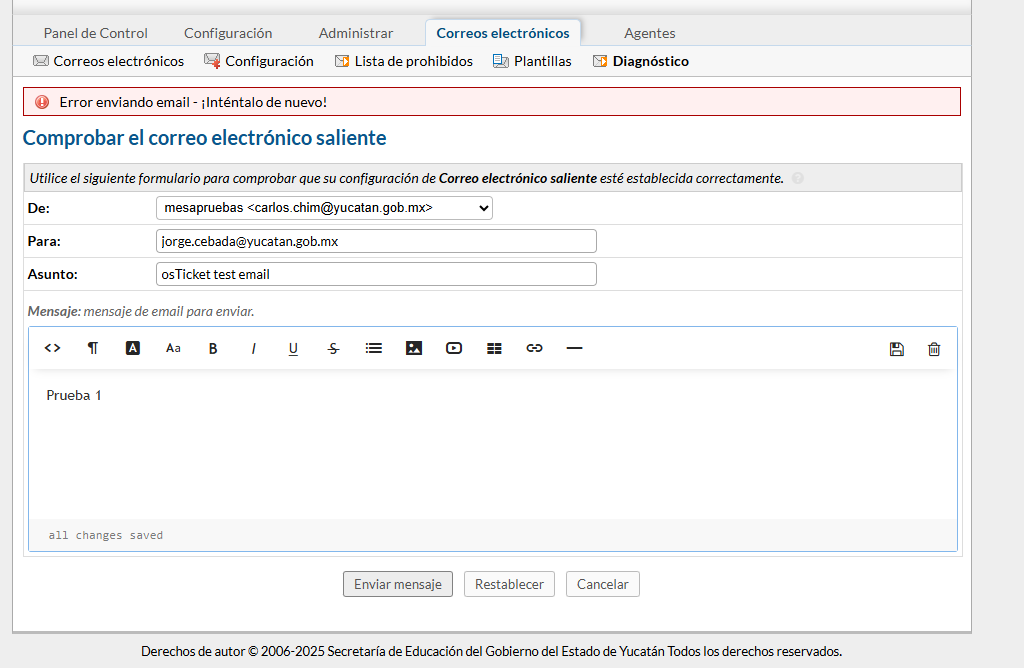Viewport: 1024px width, 668px height.
Task: Insert a video into the message
Action: (x=454, y=348)
